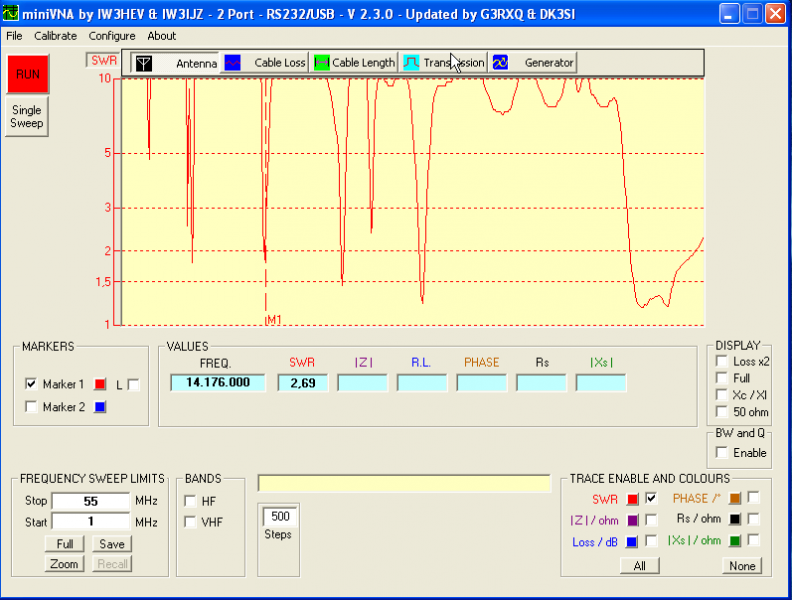This screenshot has height=600, width=792.
Task: Switch to the Cable Length tab label
Action: pyautogui.click(x=363, y=63)
